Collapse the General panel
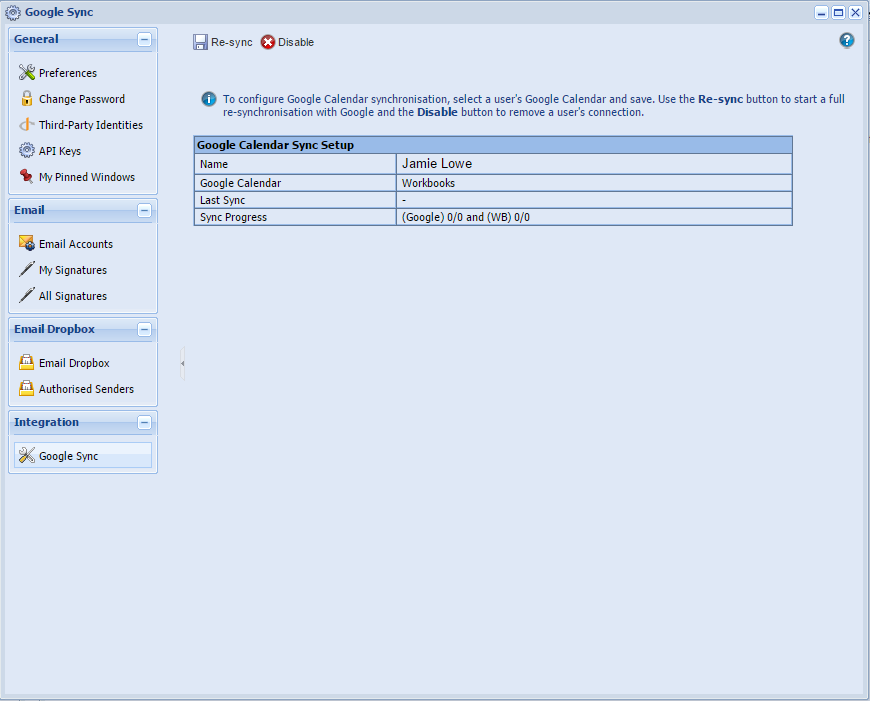Image resolution: width=870 pixels, height=701 pixels. 144,39
